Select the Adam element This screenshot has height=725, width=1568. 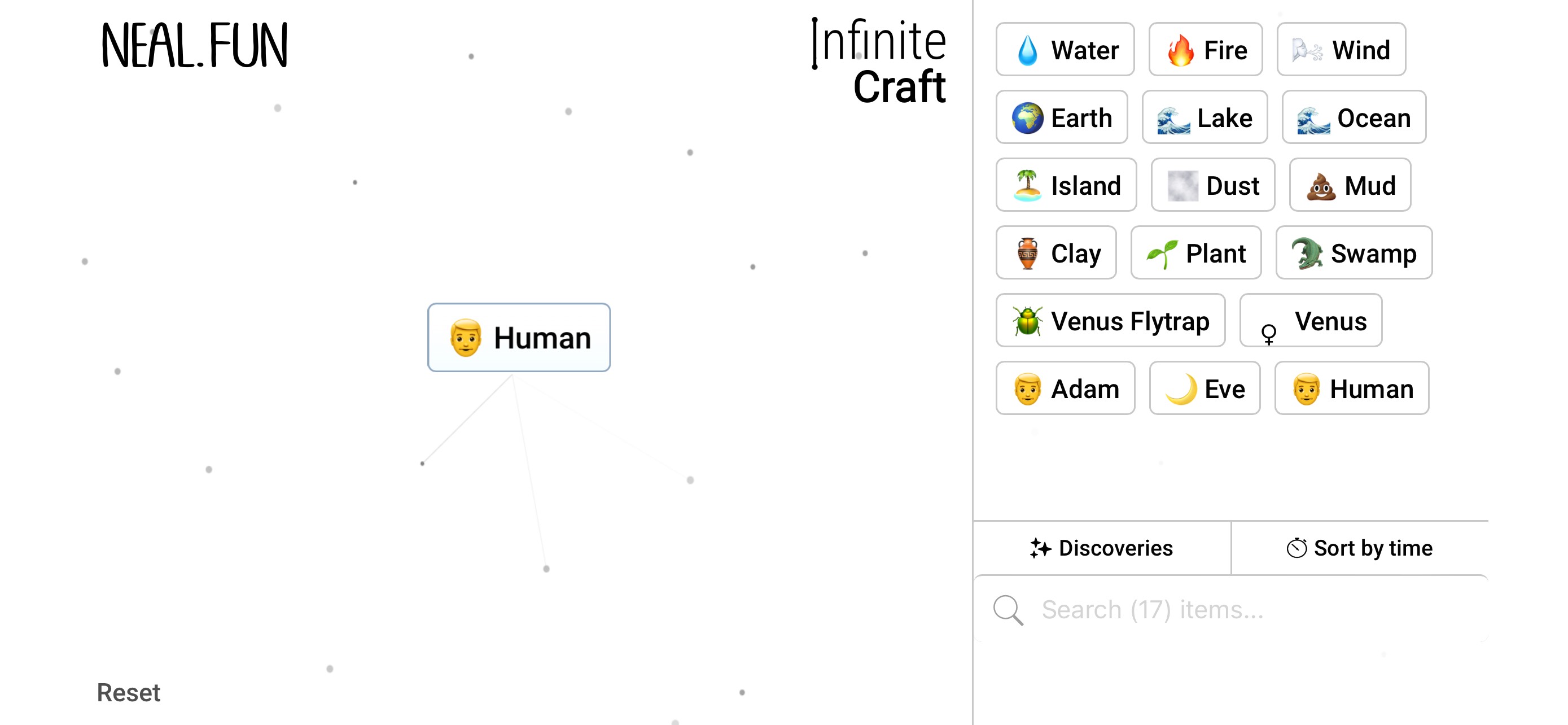[x=1065, y=388]
